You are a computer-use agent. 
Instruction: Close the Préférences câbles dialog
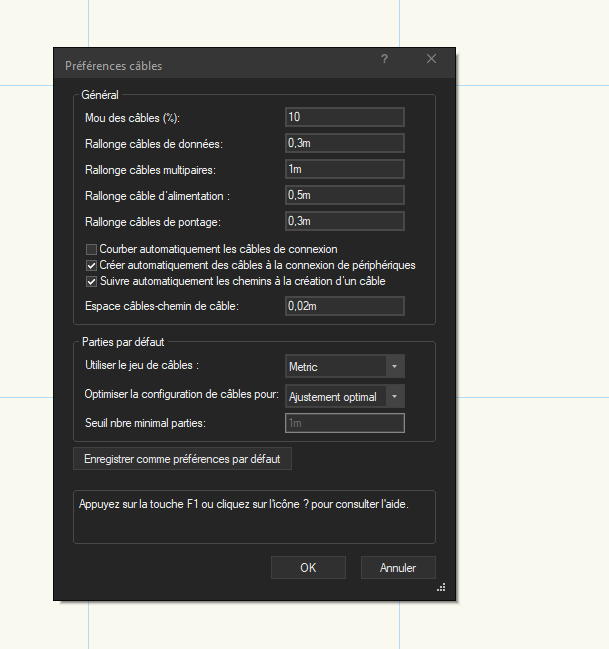click(431, 60)
